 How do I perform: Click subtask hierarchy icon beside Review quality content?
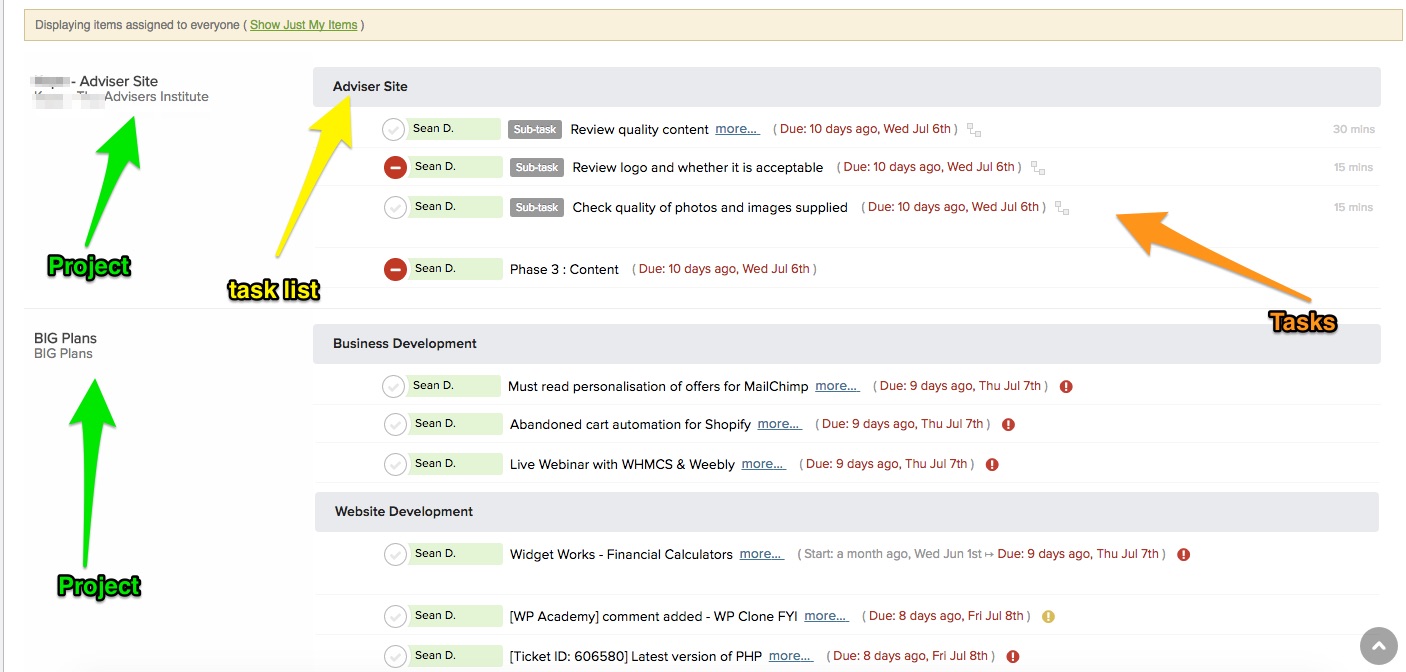(x=974, y=130)
